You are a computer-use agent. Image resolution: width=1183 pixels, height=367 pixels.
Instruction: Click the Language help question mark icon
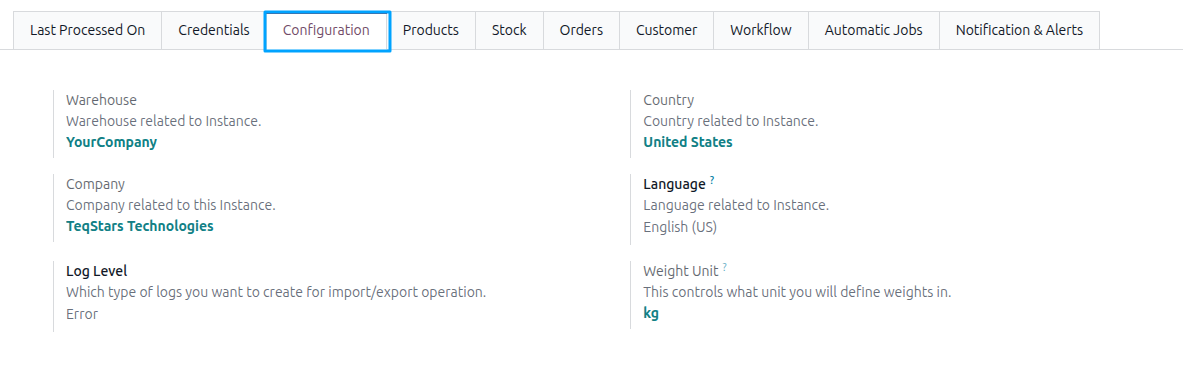click(712, 180)
